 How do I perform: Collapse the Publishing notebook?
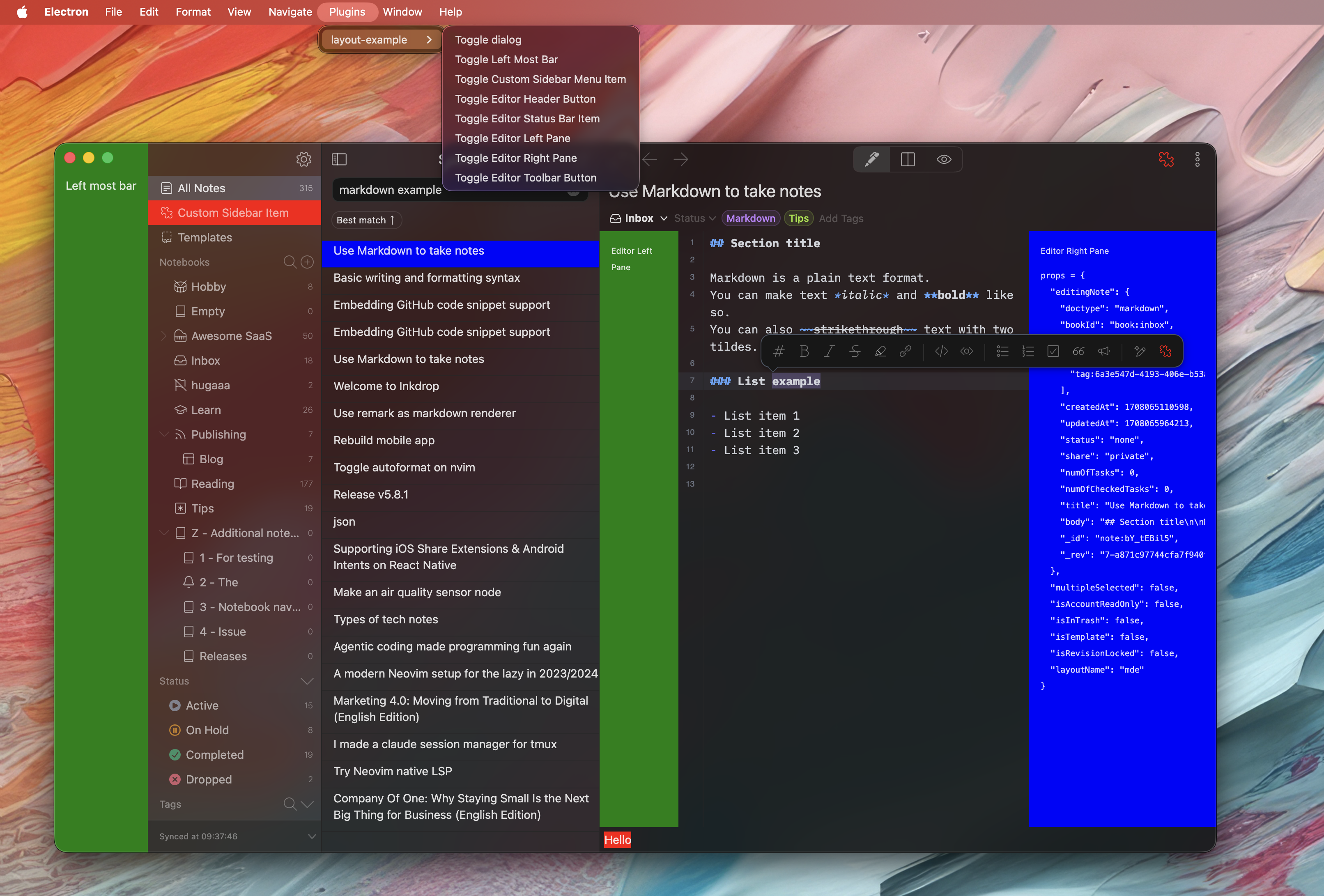(x=163, y=434)
